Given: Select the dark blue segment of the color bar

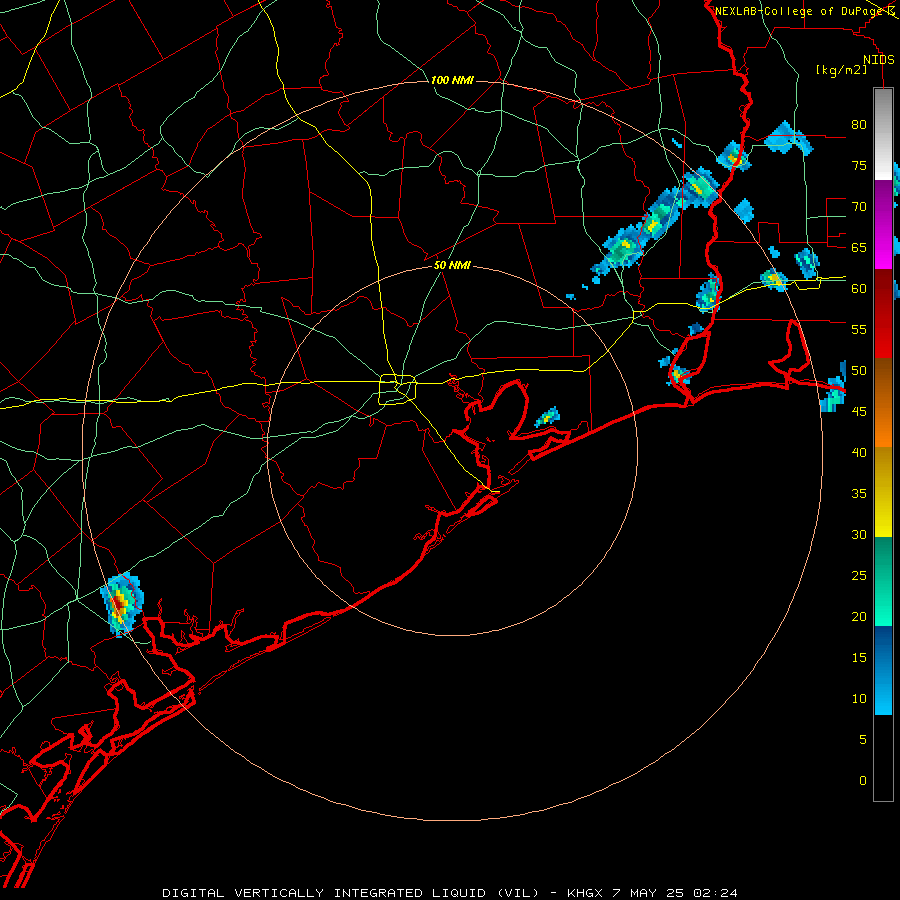Looking at the screenshot, I should coord(883,648).
